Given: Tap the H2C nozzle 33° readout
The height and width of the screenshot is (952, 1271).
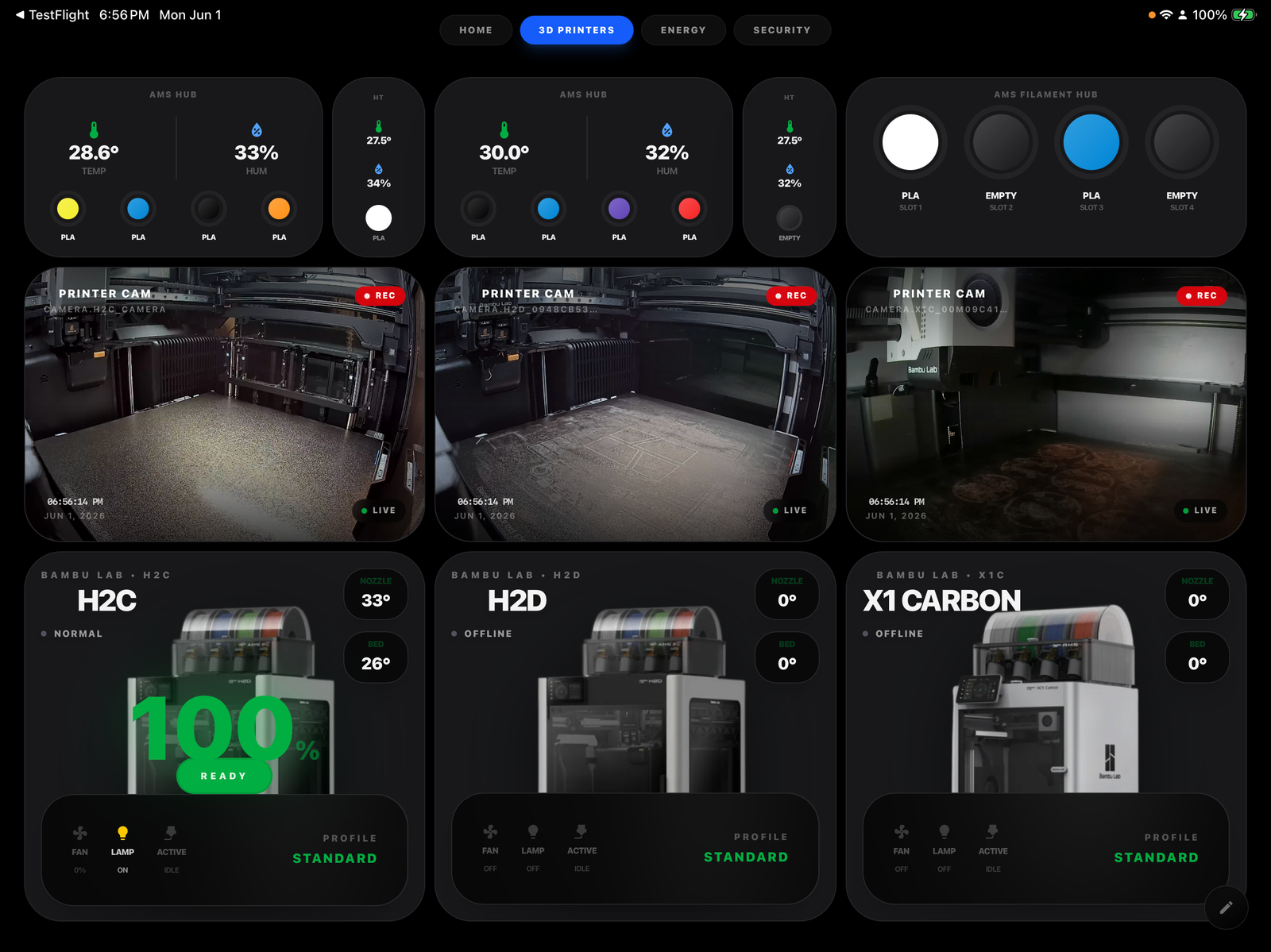Looking at the screenshot, I should coord(376,594).
